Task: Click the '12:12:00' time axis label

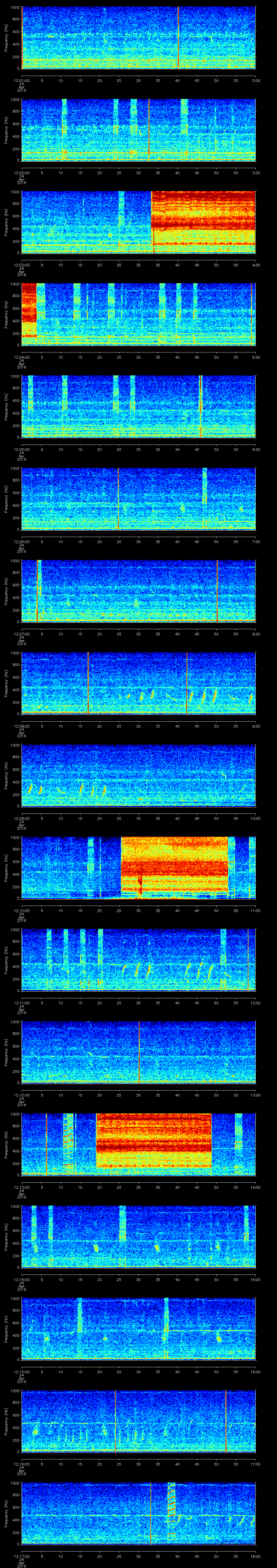Action: [21, 1095]
